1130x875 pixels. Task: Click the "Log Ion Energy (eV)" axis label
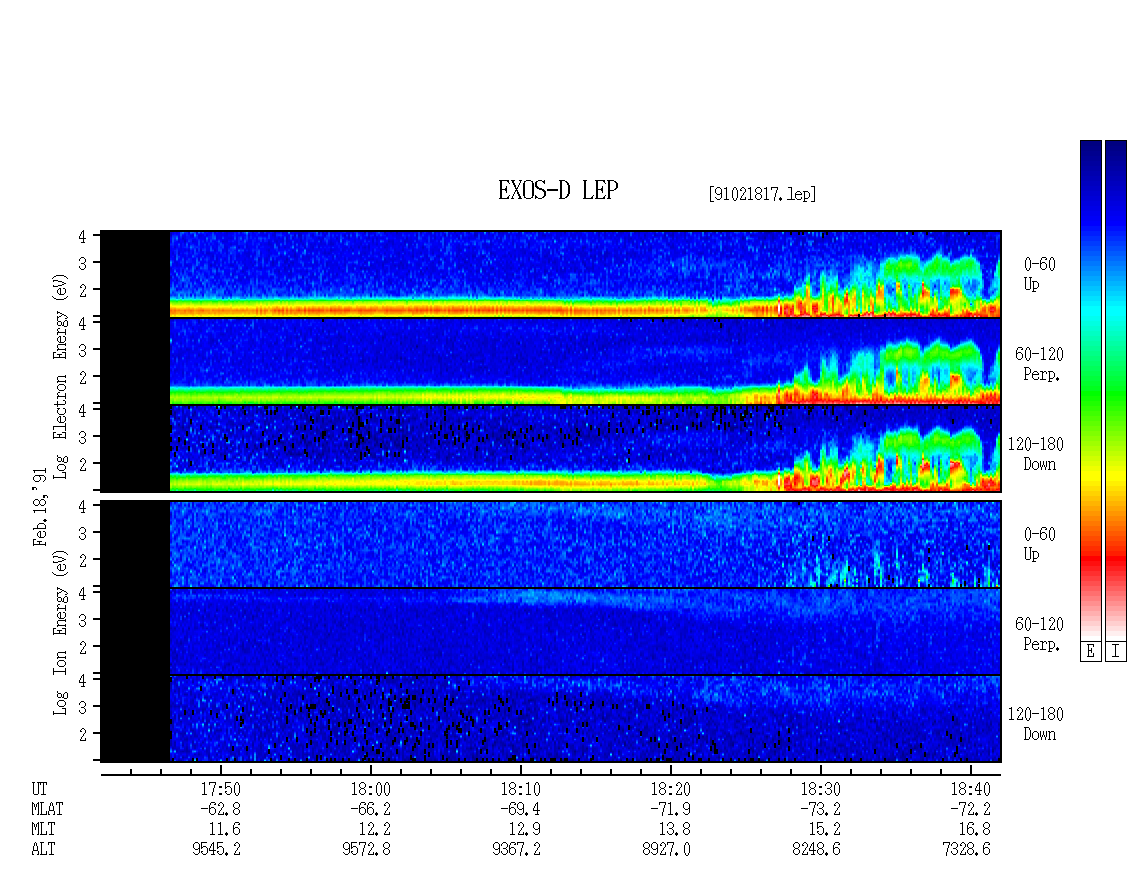pos(60,633)
